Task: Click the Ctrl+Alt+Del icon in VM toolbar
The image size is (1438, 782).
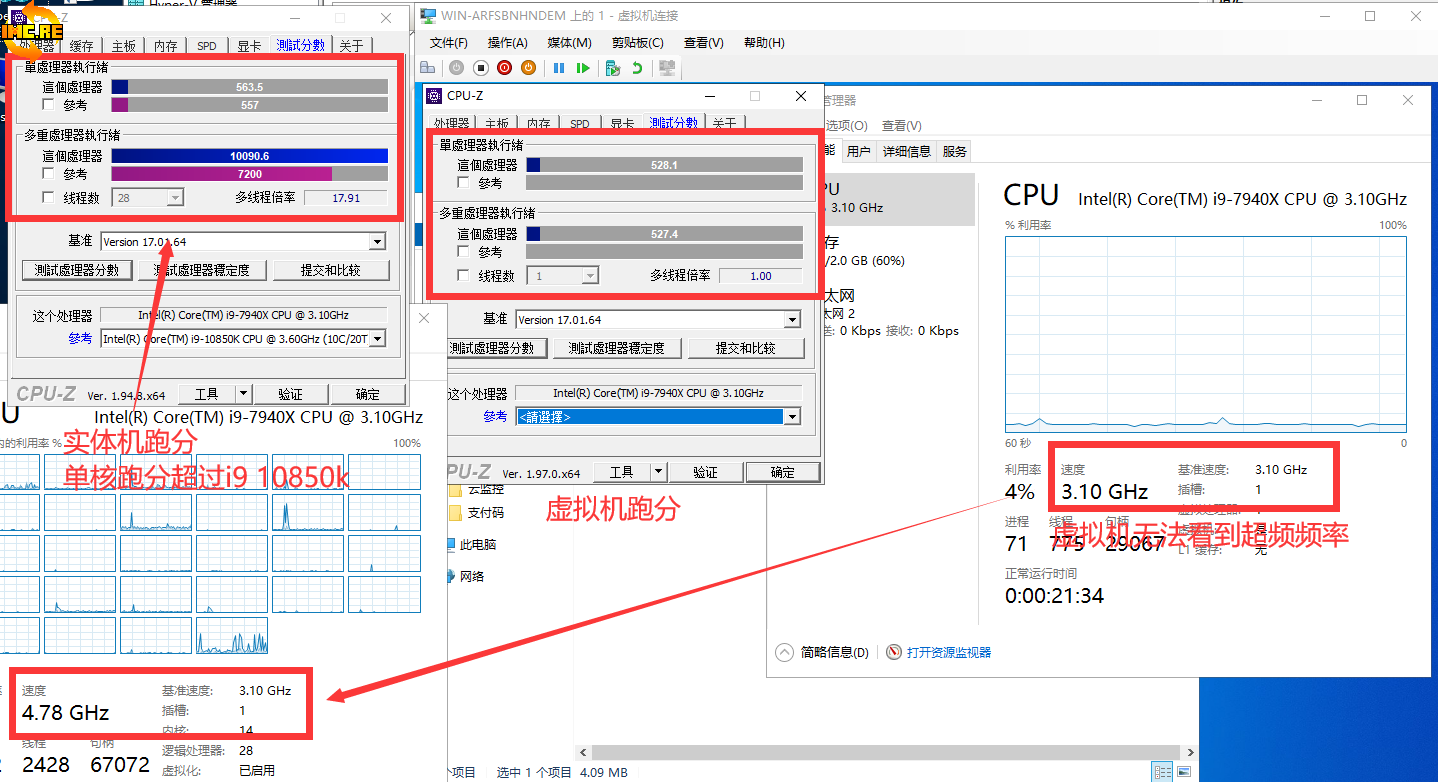Action: coord(428,68)
